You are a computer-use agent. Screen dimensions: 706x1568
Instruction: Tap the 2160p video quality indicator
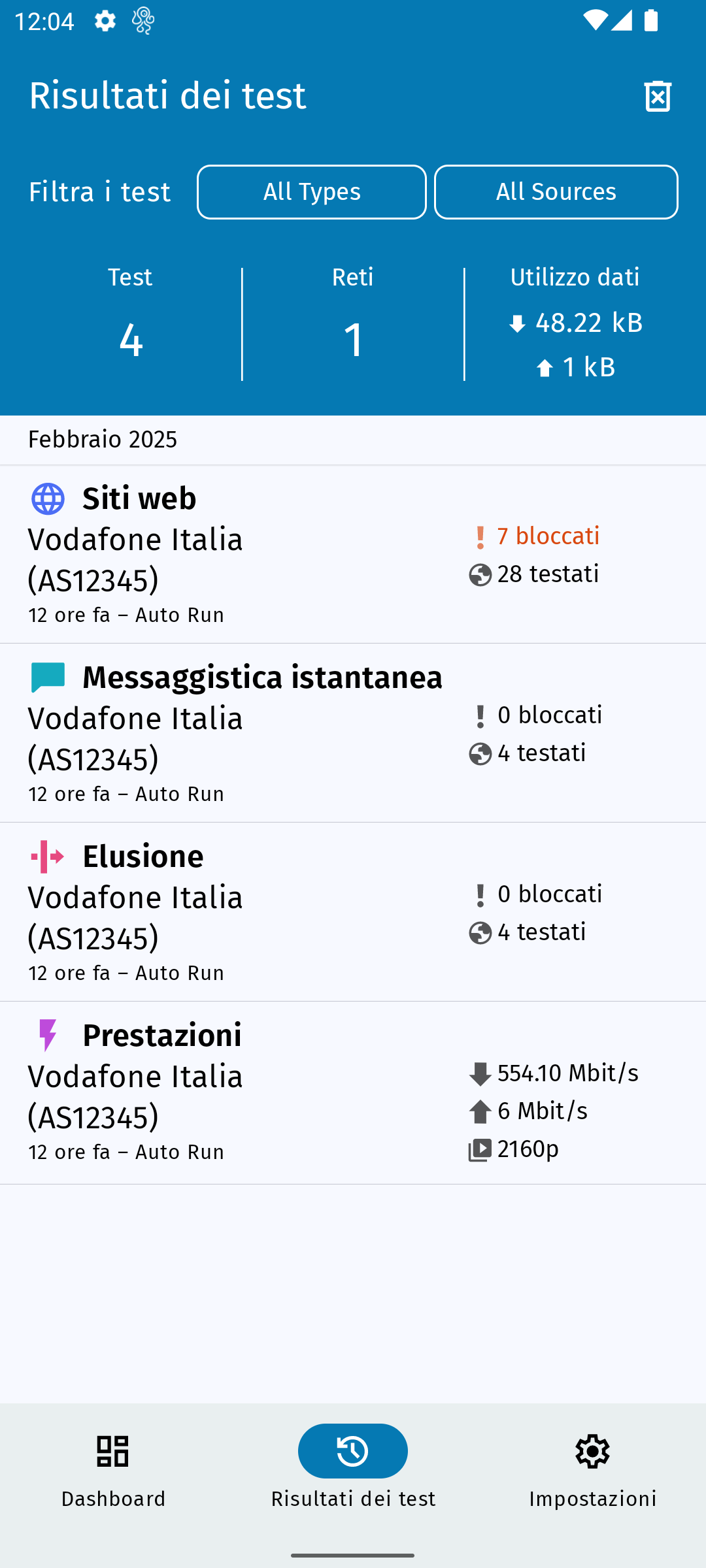pos(514,1149)
